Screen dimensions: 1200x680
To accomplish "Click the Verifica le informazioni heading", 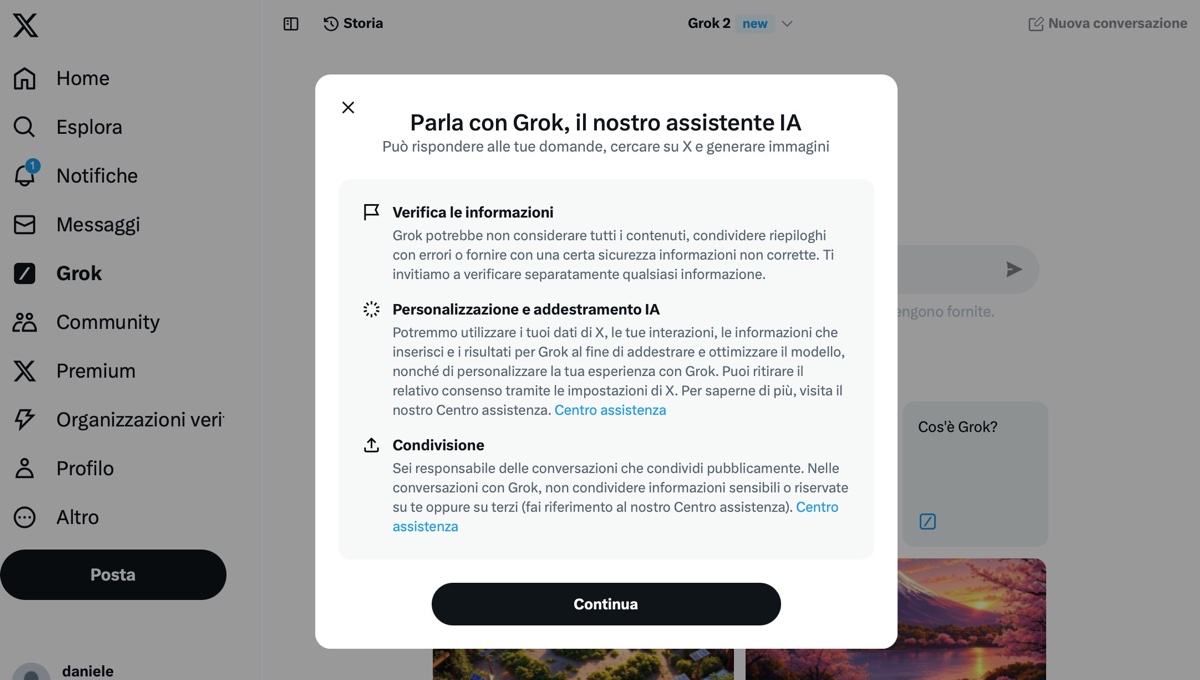I will tap(473, 212).
